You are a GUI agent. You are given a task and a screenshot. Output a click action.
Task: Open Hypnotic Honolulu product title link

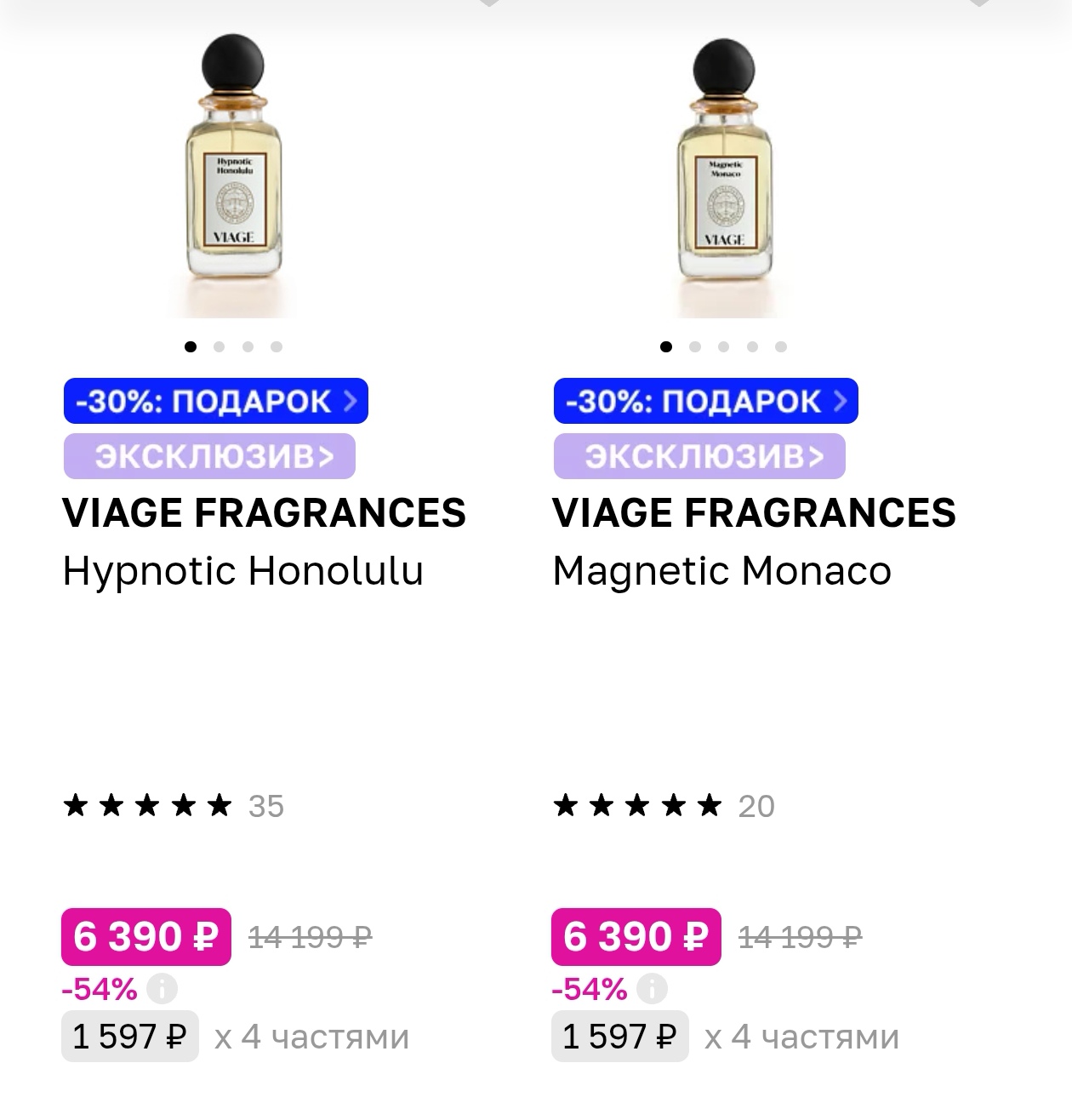[242, 570]
